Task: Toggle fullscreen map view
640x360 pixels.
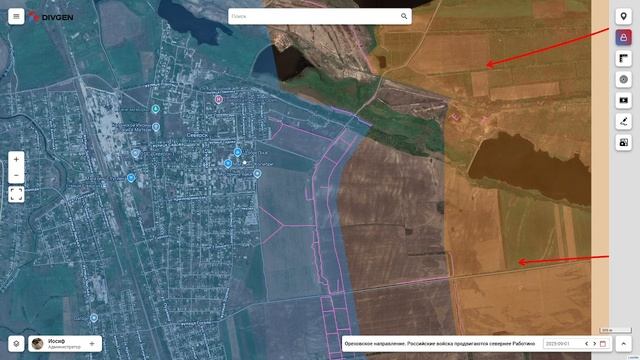Action: click(16, 194)
